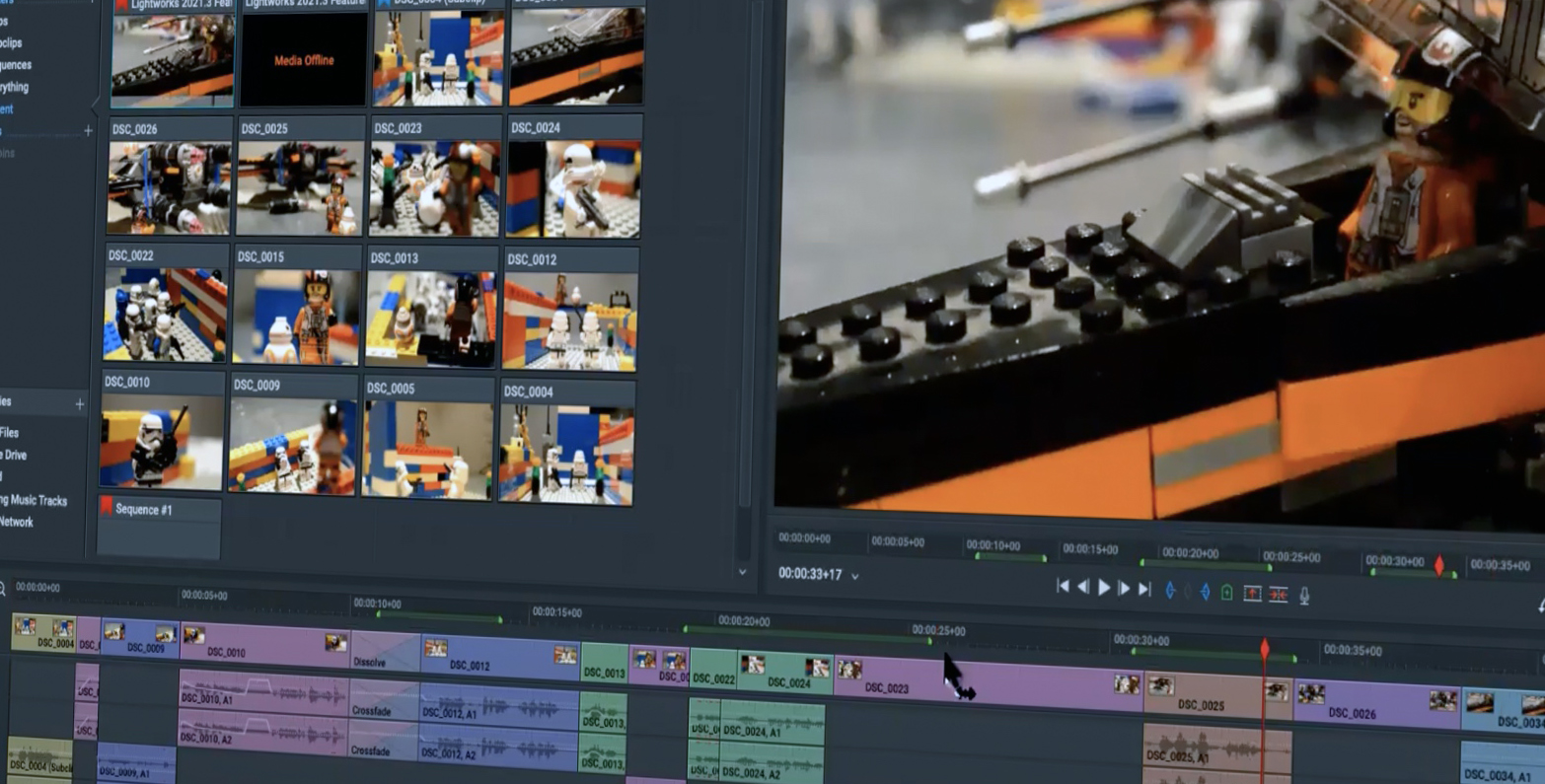Select DSC_0013 video clip on timeline
Screen dimensions: 1545x784
(605, 664)
